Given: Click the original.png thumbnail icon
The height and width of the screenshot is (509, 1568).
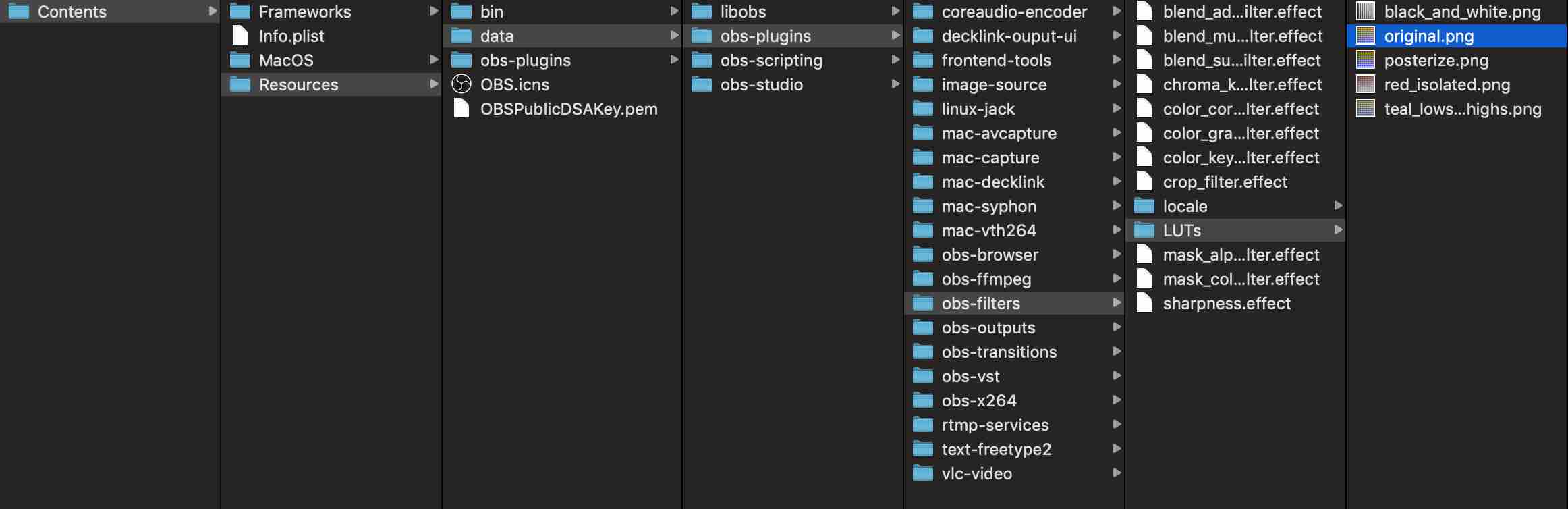Looking at the screenshot, I should tap(1366, 36).
